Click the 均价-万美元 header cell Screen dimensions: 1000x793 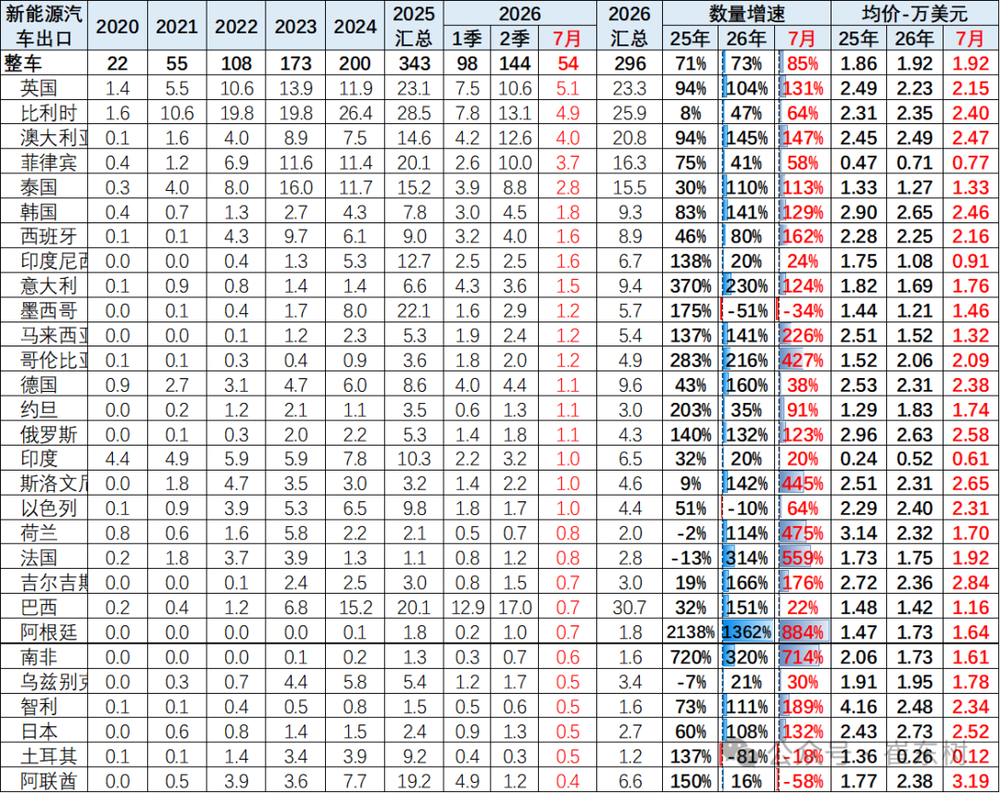915,13
